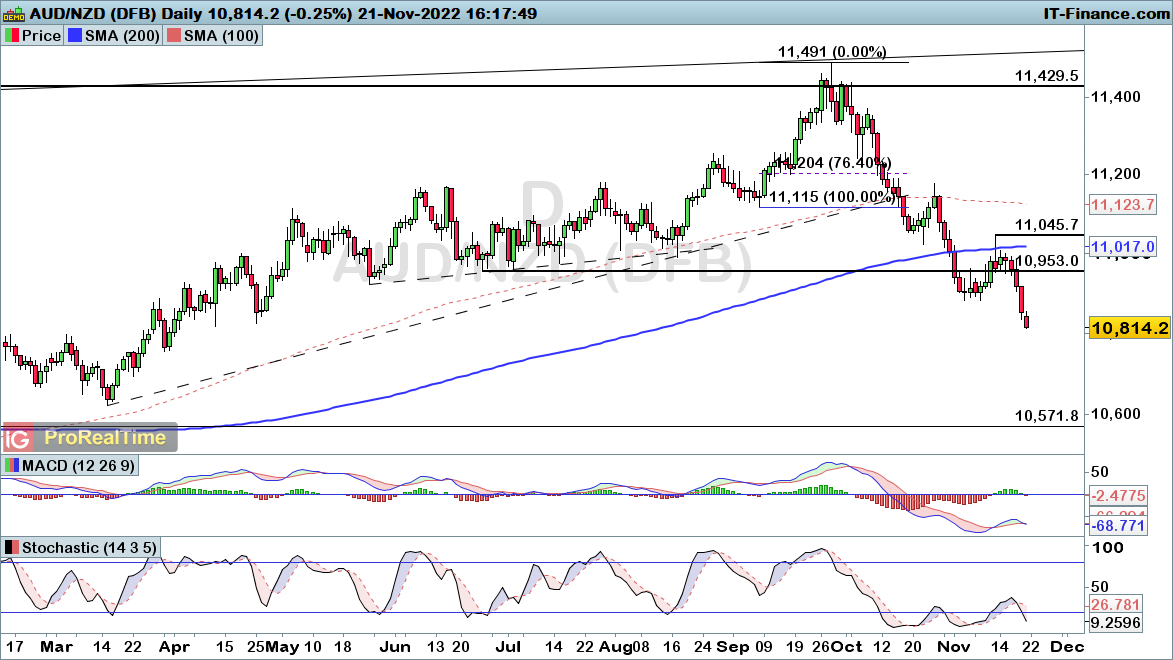Click the Dec label on time axis
1173x660 pixels.
tap(1067, 647)
